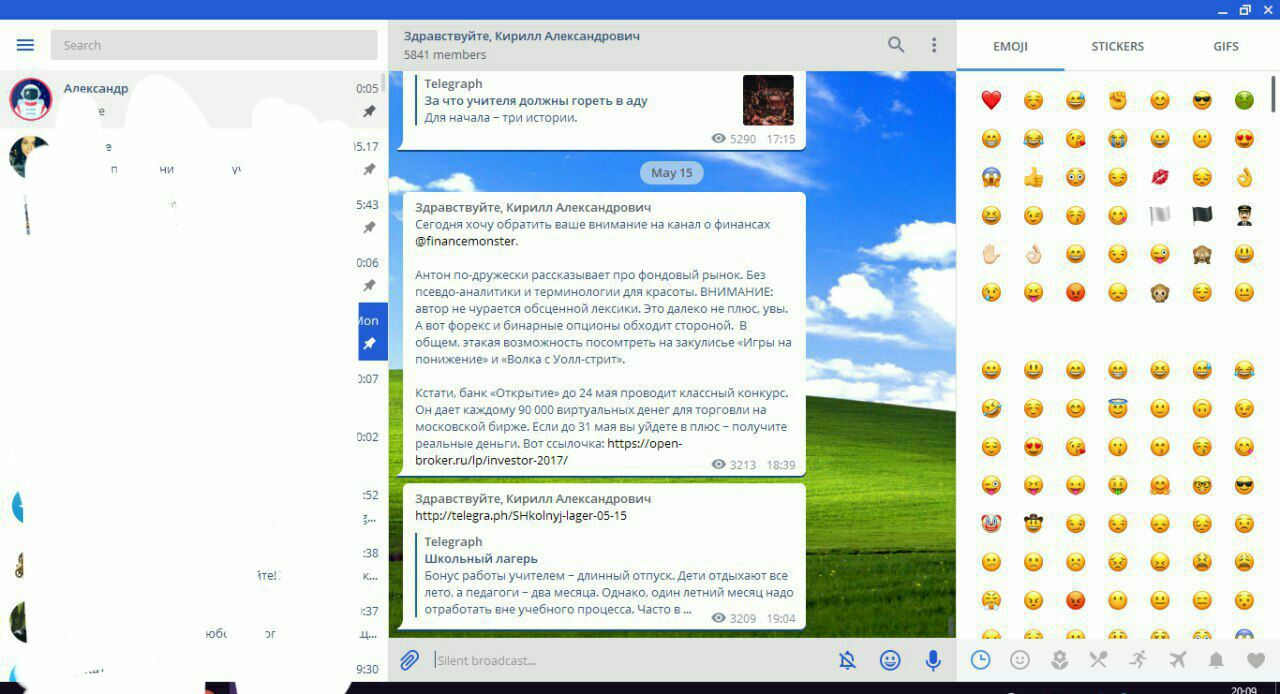The height and width of the screenshot is (694, 1280).
Task: Open channel info from header title
Action: [x=522, y=36]
